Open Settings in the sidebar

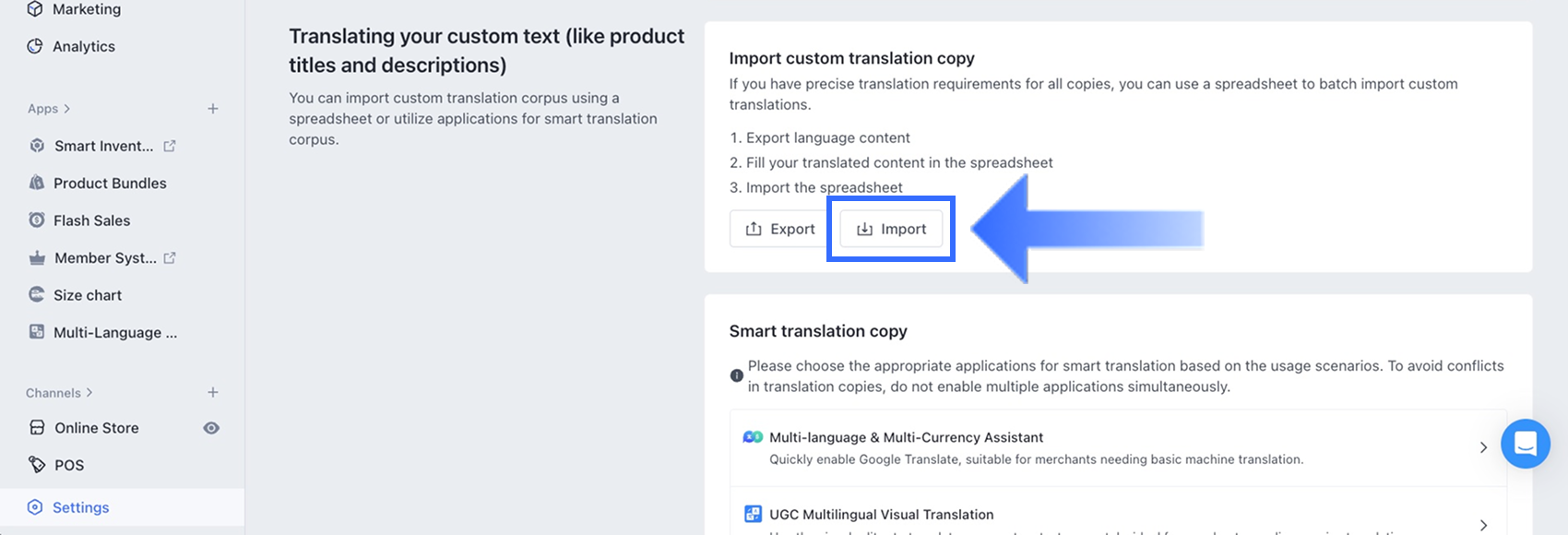click(81, 507)
